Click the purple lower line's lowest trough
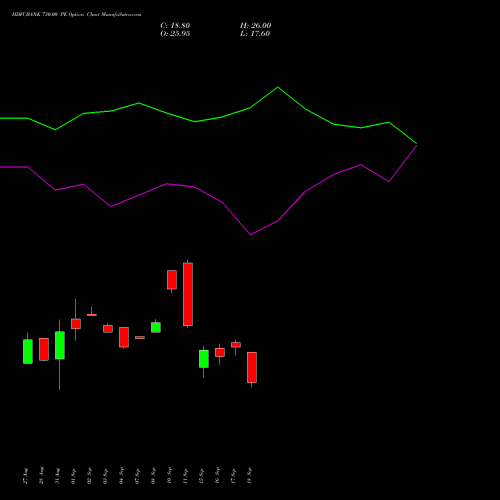Screen dimensions: 500x500 point(250,234)
